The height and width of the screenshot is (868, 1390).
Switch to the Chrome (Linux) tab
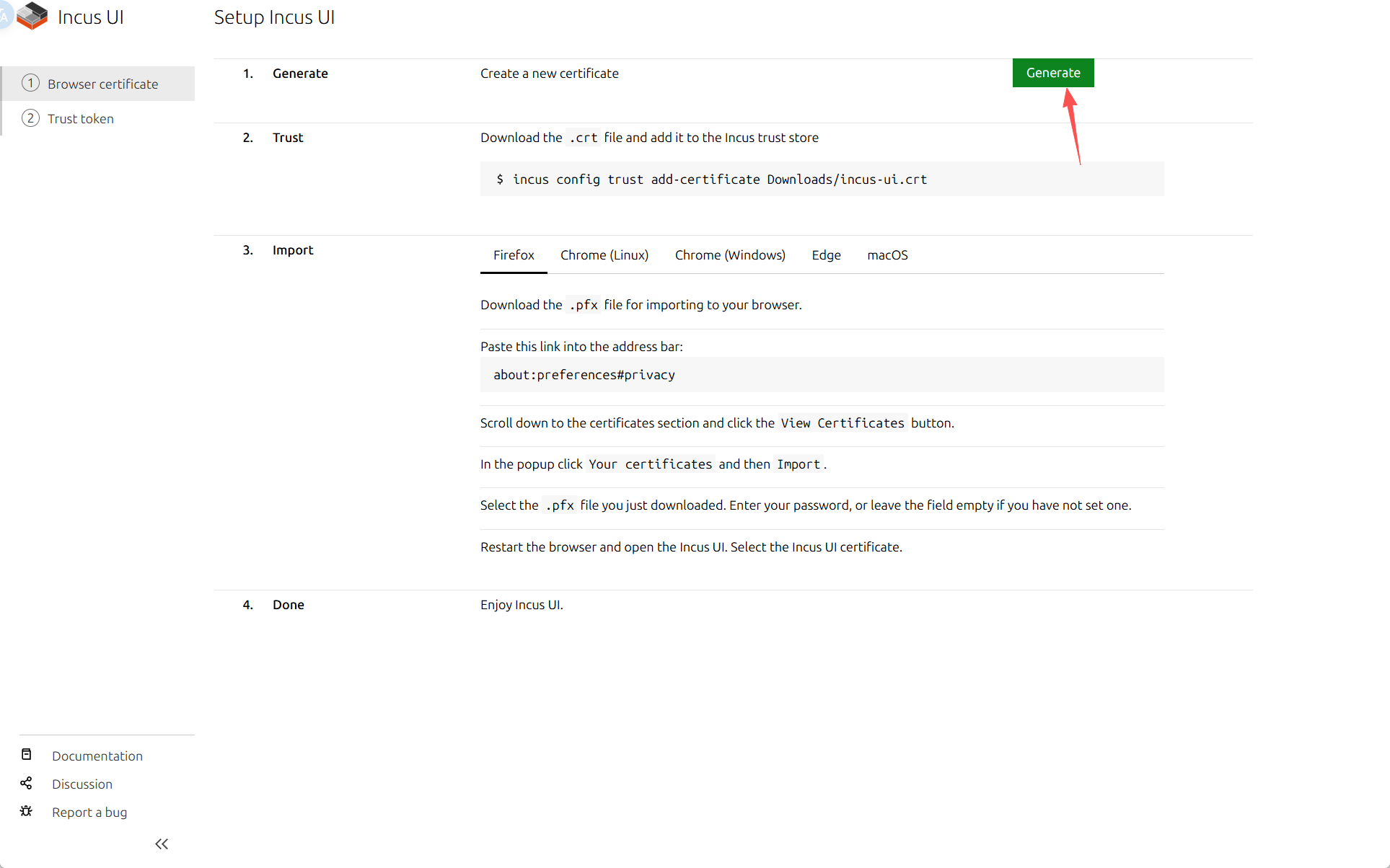point(604,255)
